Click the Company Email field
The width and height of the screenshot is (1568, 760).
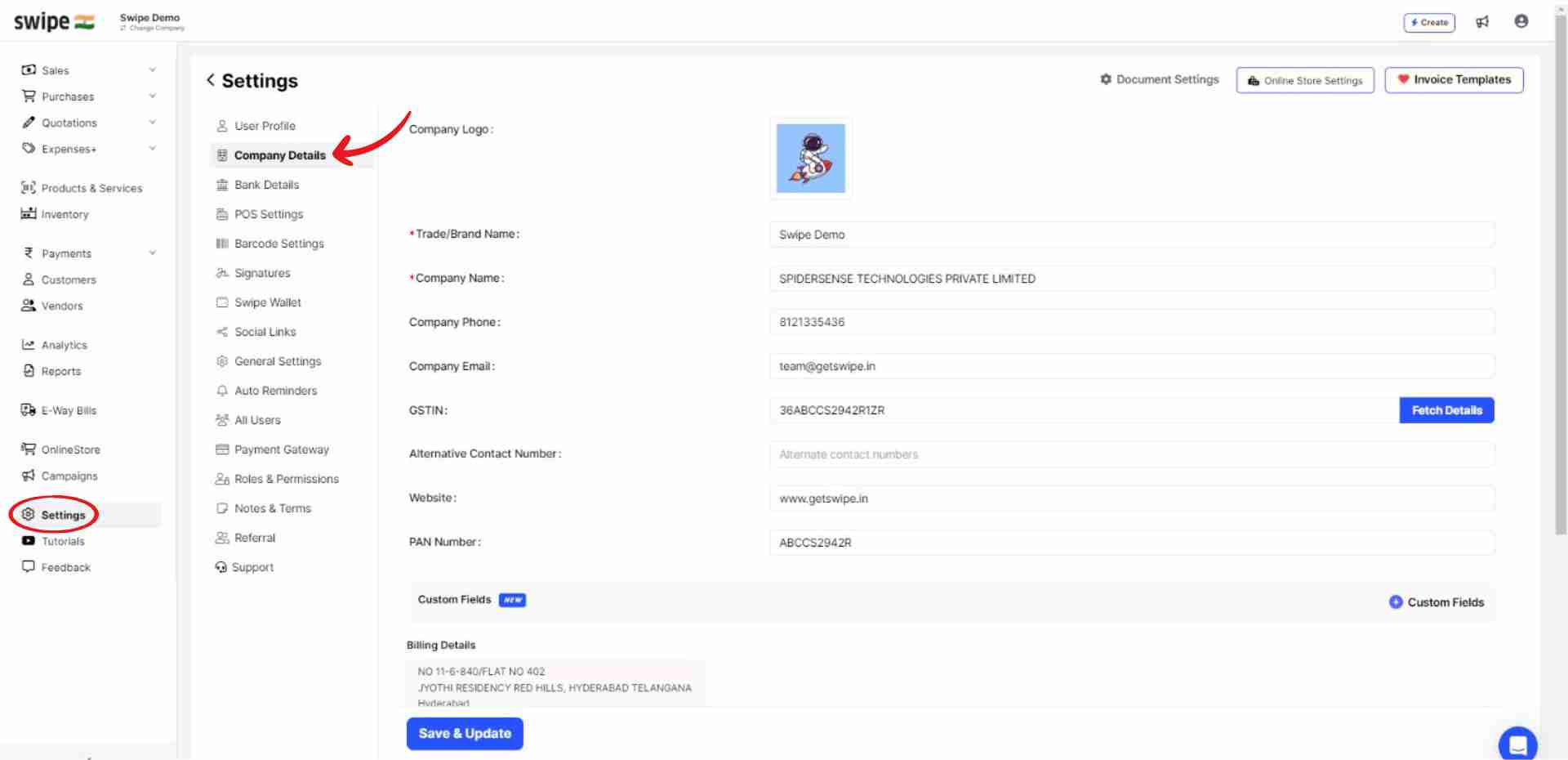coord(1132,366)
